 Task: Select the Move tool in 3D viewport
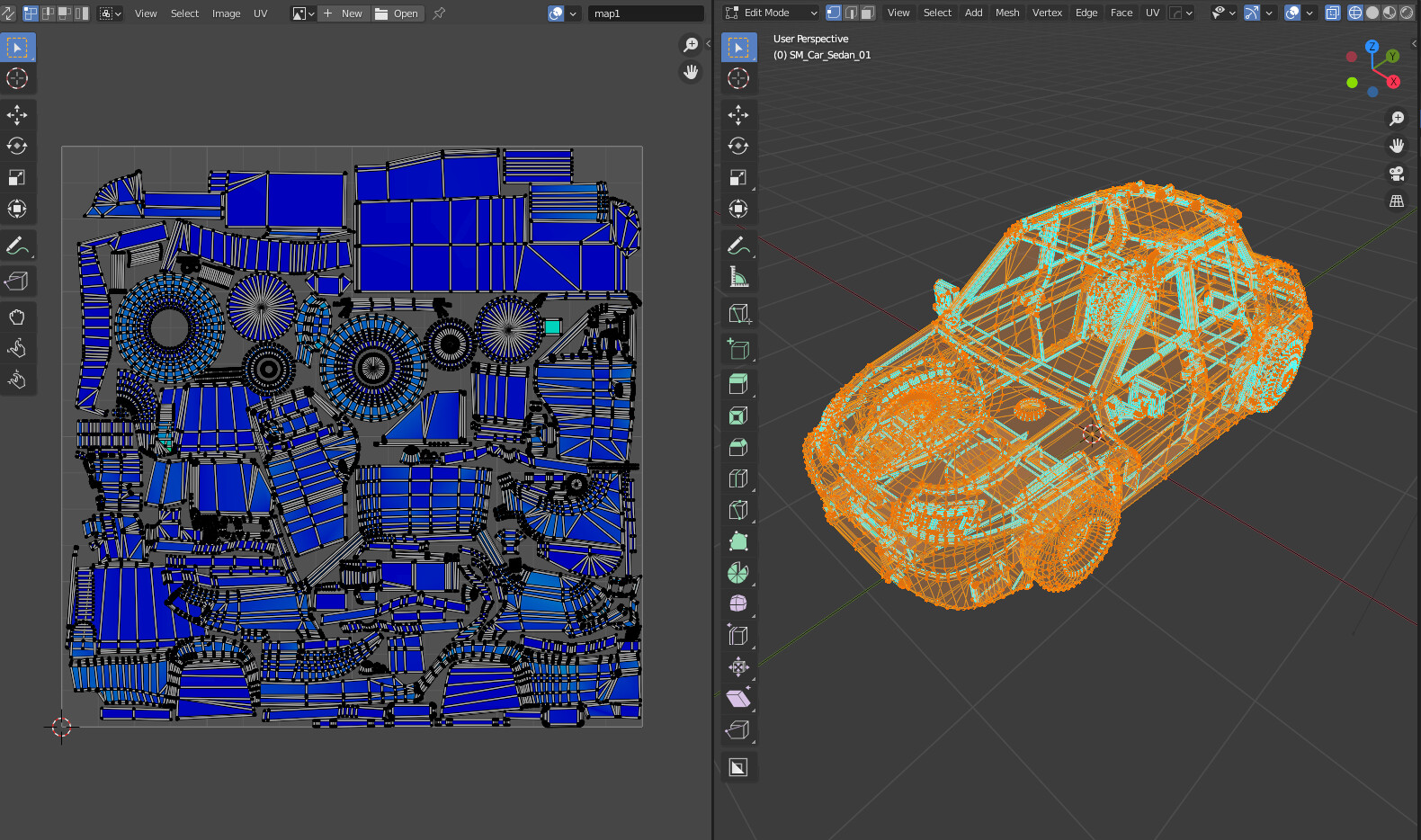click(738, 114)
